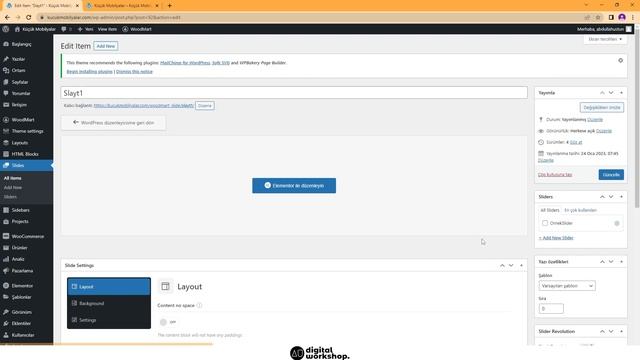The height and width of the screenshot is (360, 640).
Task: Select Add New under Slides
Action: click(x=13, y=187)
